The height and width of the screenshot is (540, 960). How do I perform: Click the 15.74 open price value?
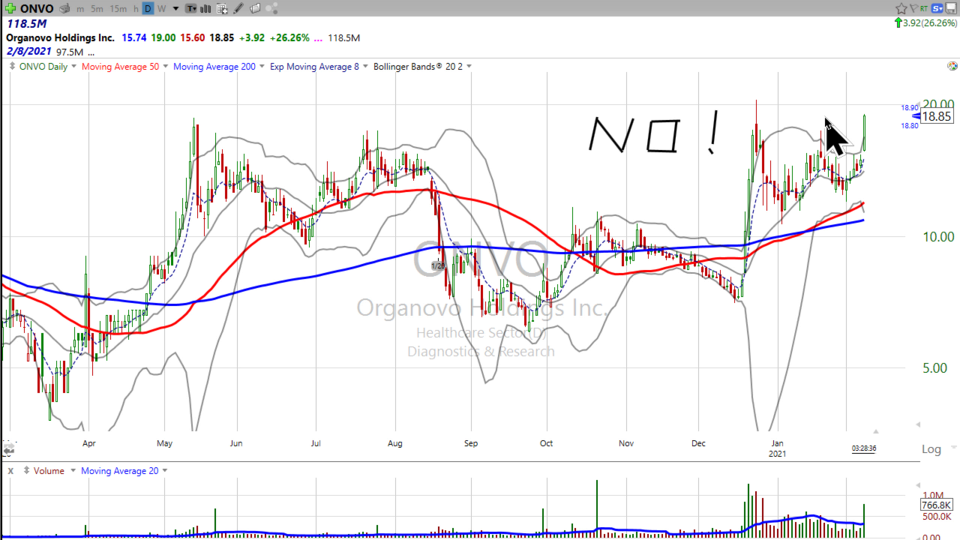click(x=134, y=38)
